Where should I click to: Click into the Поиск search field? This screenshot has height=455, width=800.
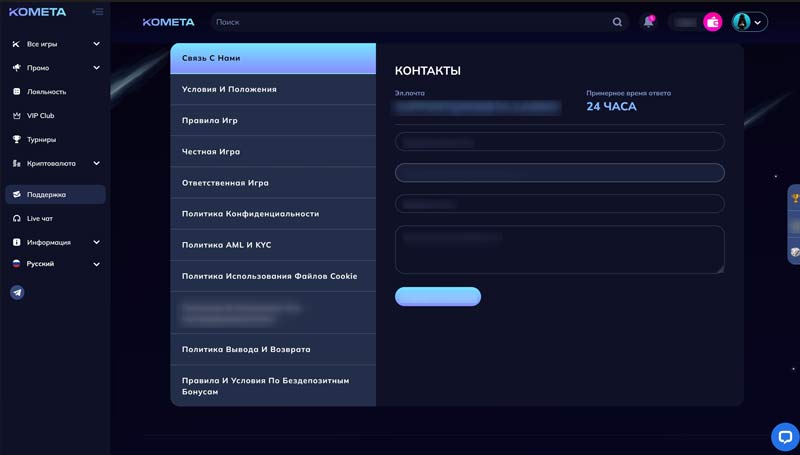click(x=410, y=22)
